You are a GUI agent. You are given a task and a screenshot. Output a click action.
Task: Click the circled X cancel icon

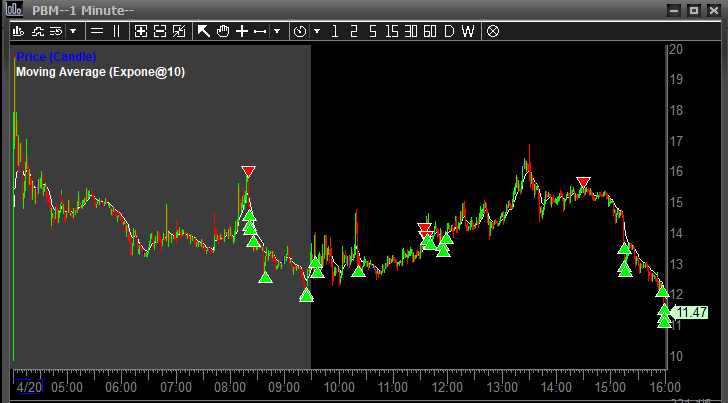(x=493, y=32)
